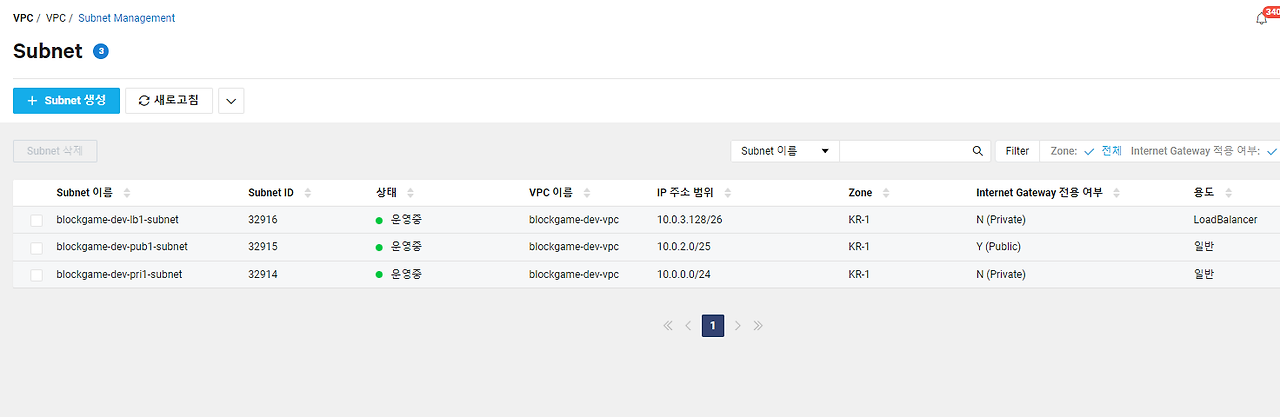Viewport: 1280px width, 417px height.
Task: Click VPC name in the 32916 row
Action: point(574,220)
